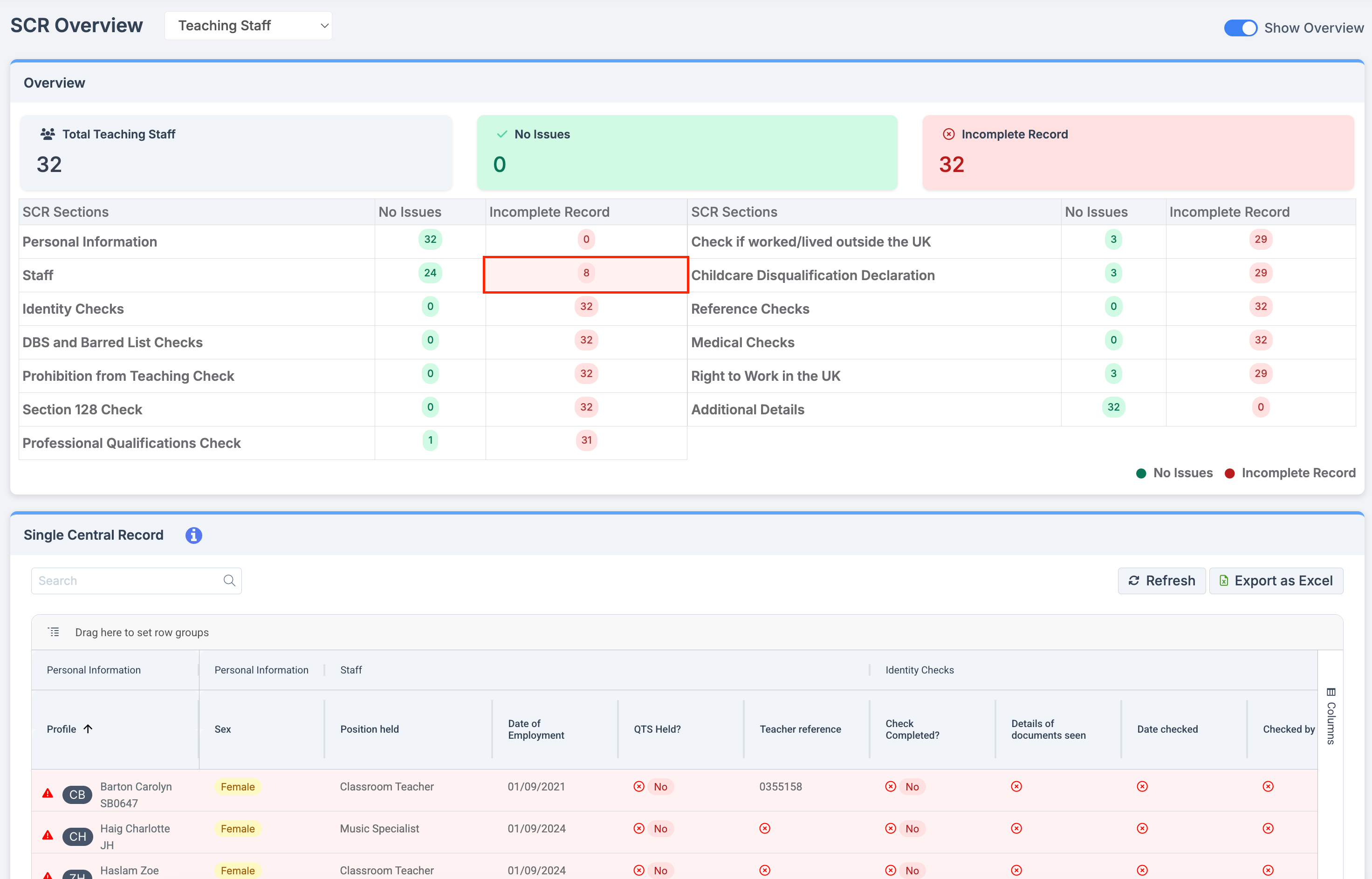Open the Teaching Staff dropdown
The image size is (1372, 879).
coord(248,26)
